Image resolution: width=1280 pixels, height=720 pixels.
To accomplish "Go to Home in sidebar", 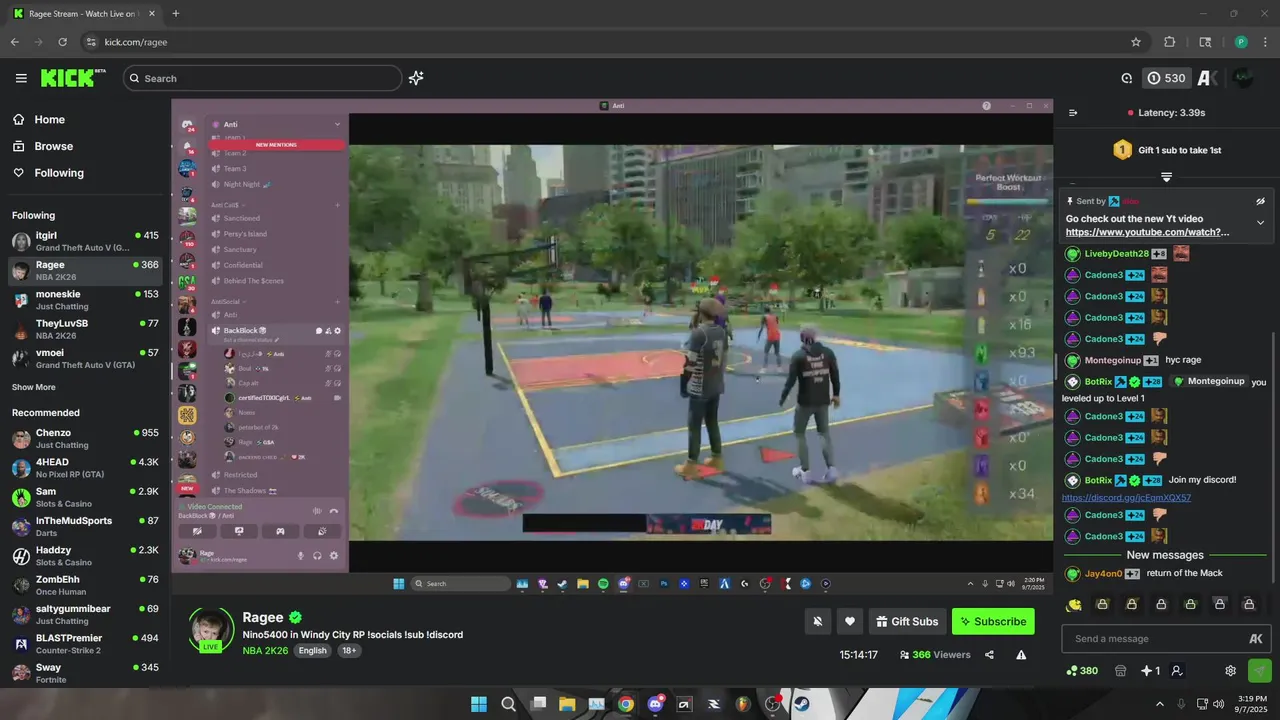I will pos(85,119).
